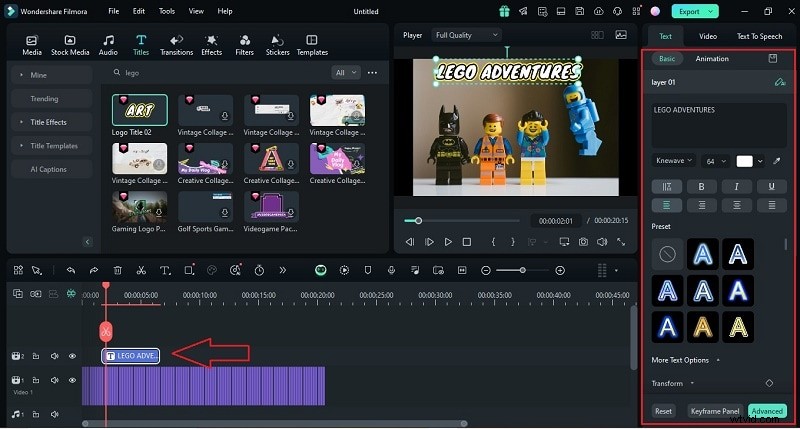Click the player progress bar
The height and width of the screenshot is (429, 800).
point(462,221)
